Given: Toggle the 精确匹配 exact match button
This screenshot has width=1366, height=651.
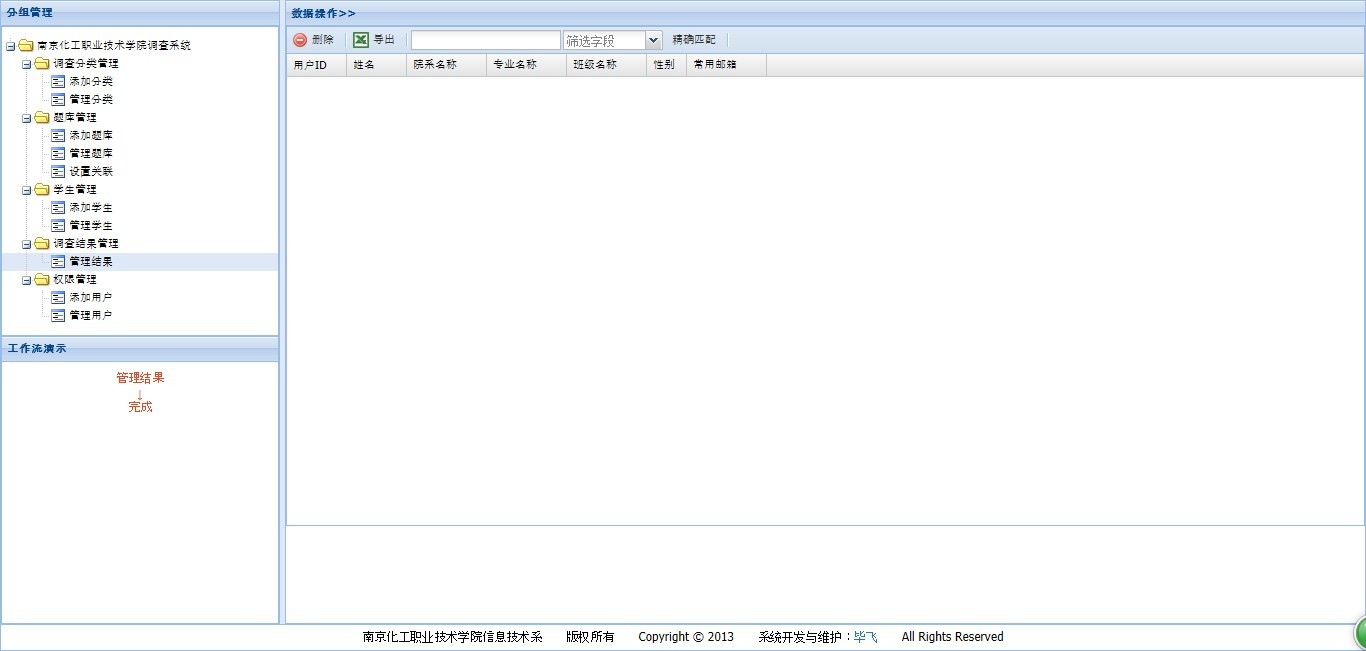Looking at the screenshot, I should tap(694, 40).
